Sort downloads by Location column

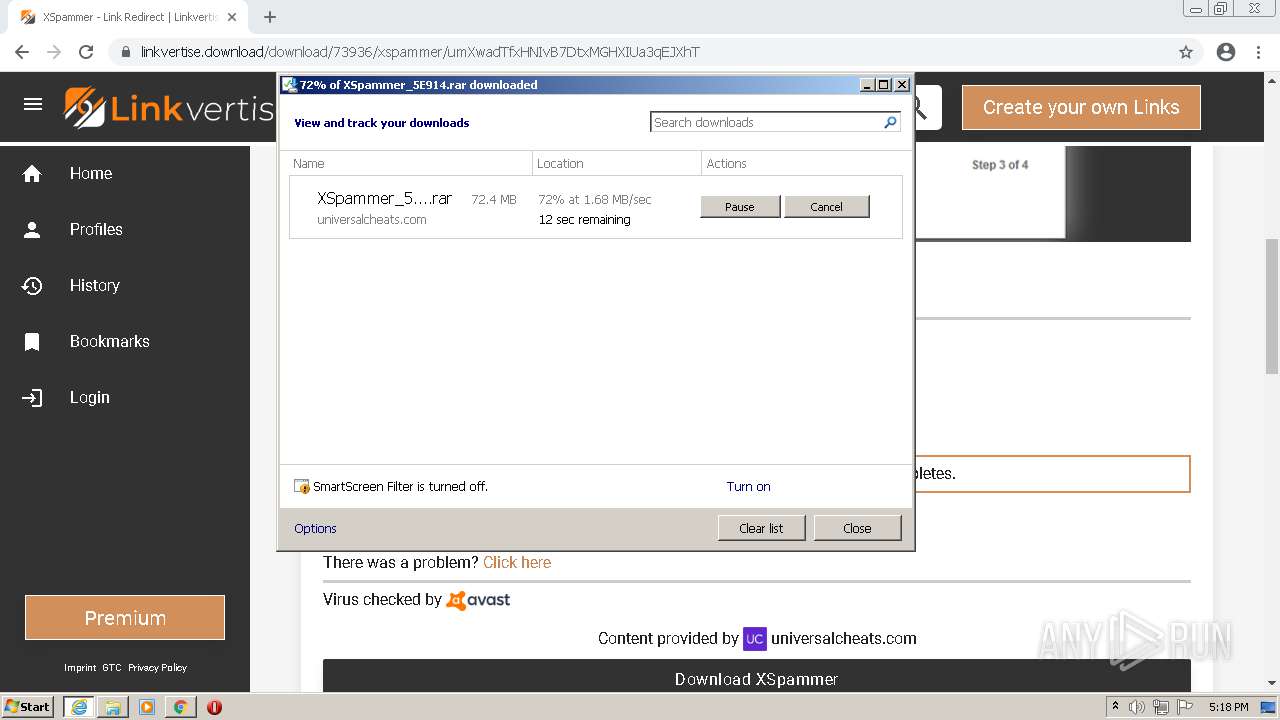617,163
